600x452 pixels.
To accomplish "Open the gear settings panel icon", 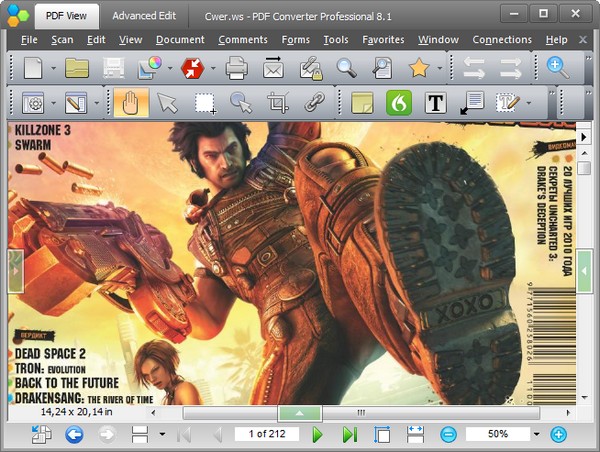I will coord(33,103).
